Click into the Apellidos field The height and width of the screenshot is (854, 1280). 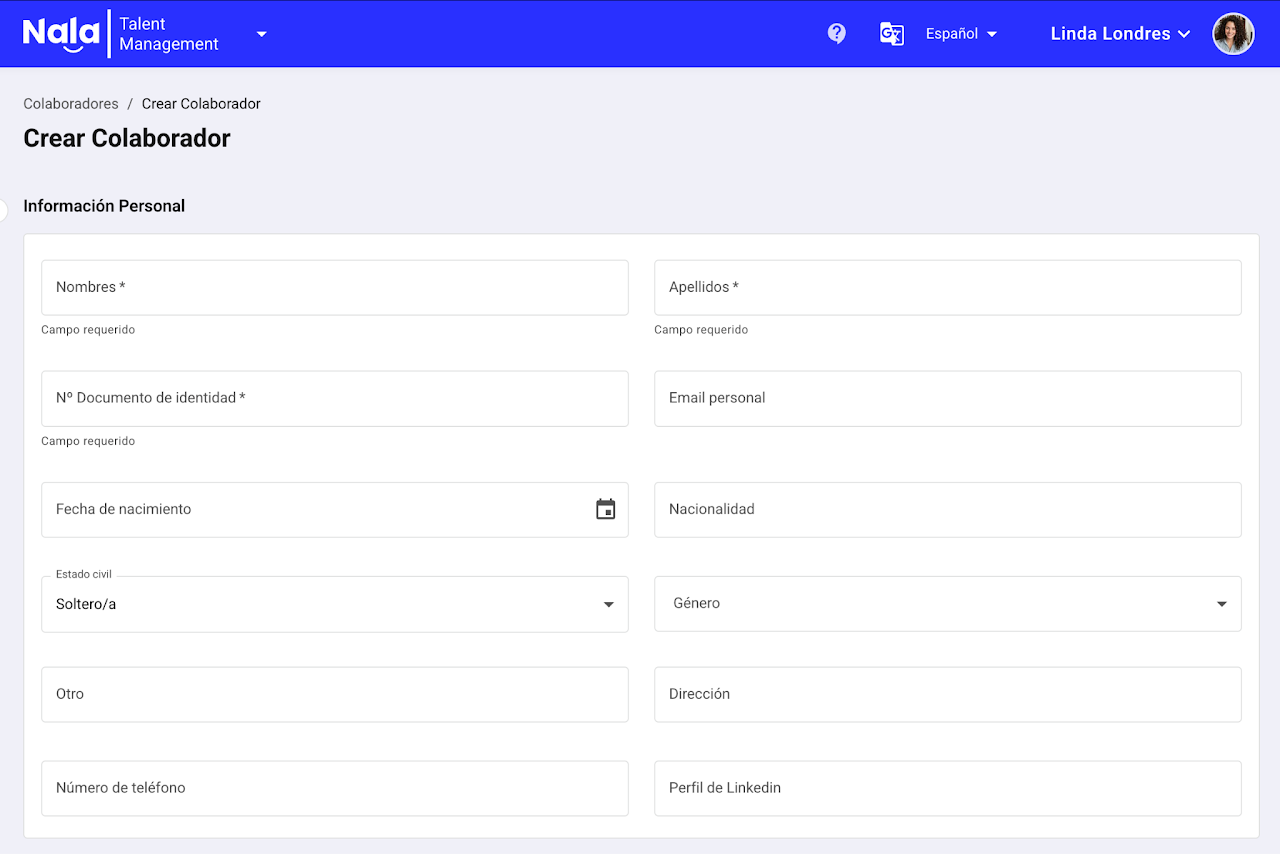coord(947,288)
